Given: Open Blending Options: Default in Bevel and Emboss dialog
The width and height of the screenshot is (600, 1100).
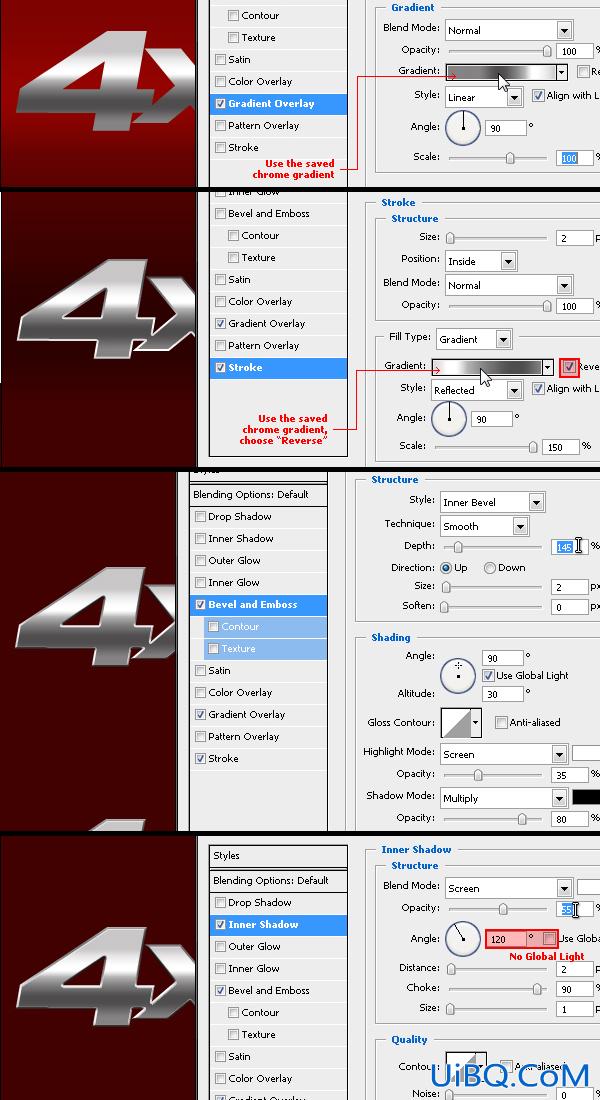Looking at the screenshot, I should (258, 495).
